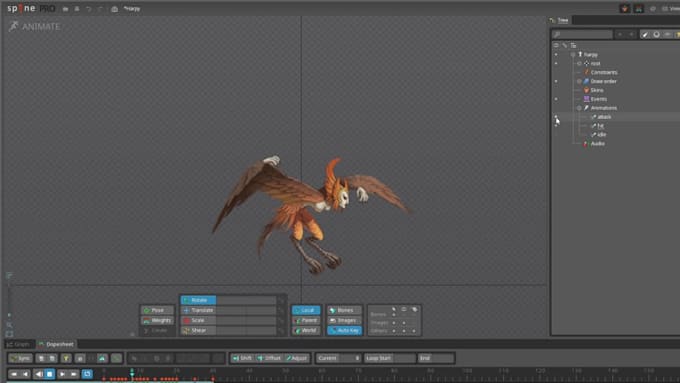Toggle visibility dot for root row
The width and height of the screenshot is (680, 383).
556,63
